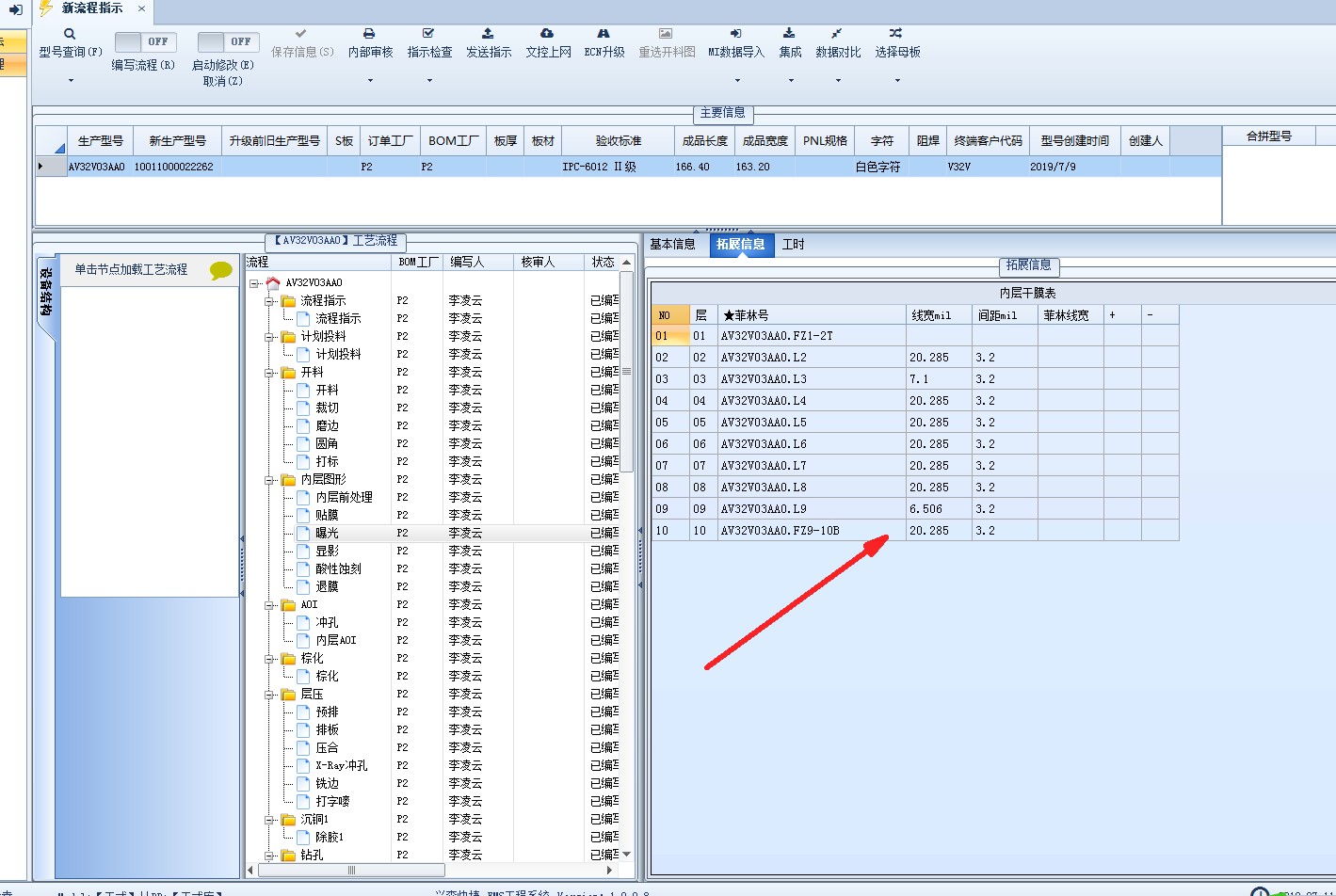This screenshot has height=896, width=1336.
Task: Select 除胶1 tree item
Action: (x=330, y=838)
